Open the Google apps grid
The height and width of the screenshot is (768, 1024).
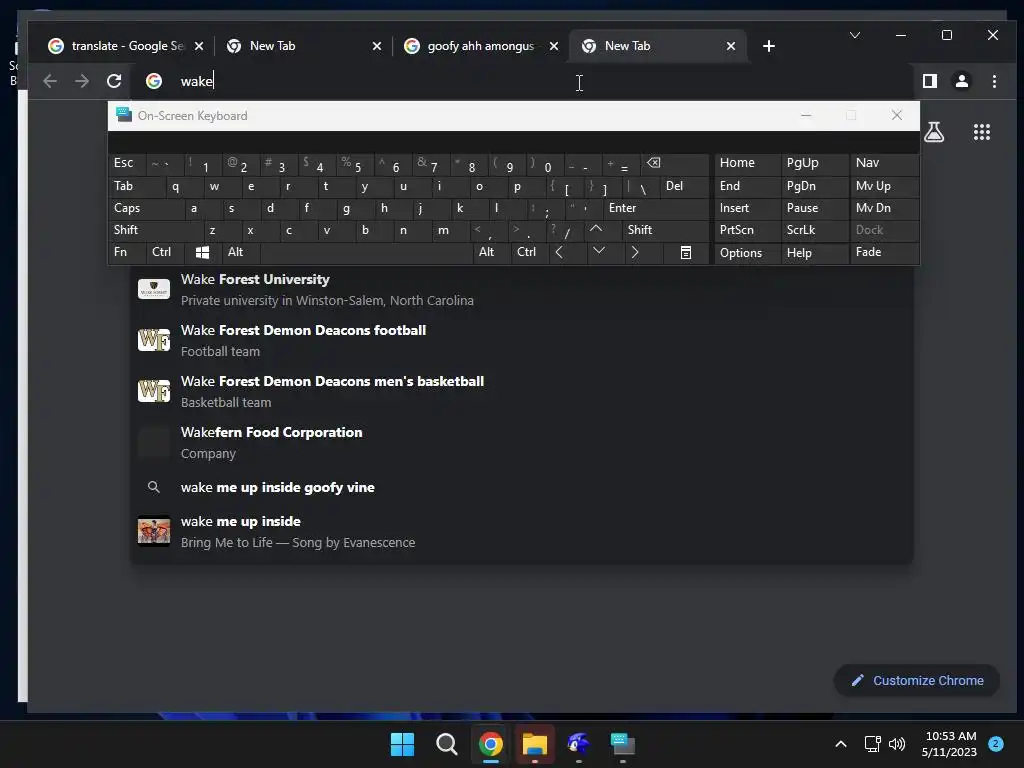tap(982, 132)
